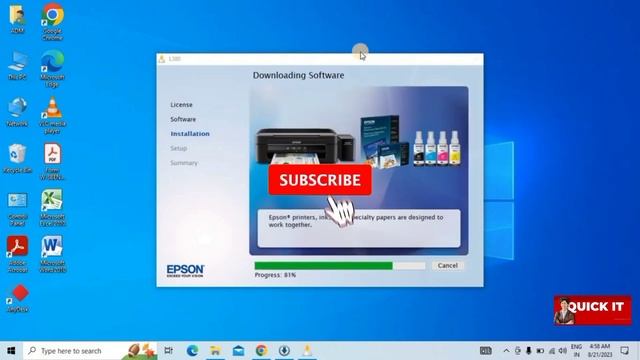Select Microsoft Excel desktop shortcut
The width and height of the screenshot is (640, 360).
click(52, 208)
